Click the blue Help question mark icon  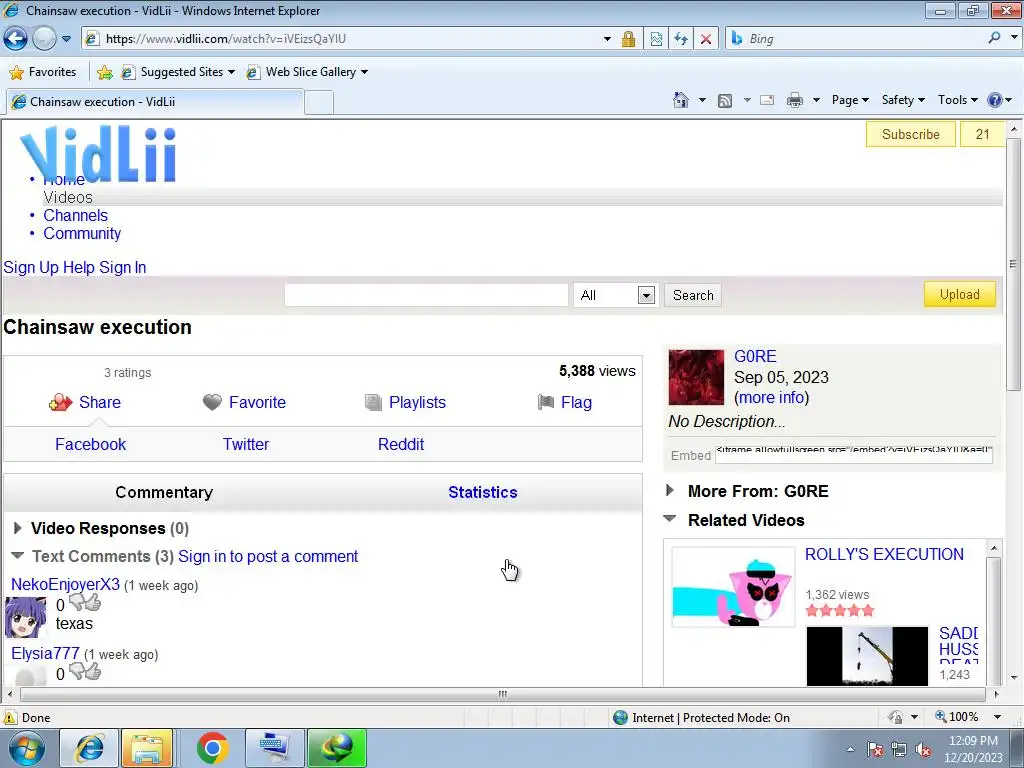995,100
